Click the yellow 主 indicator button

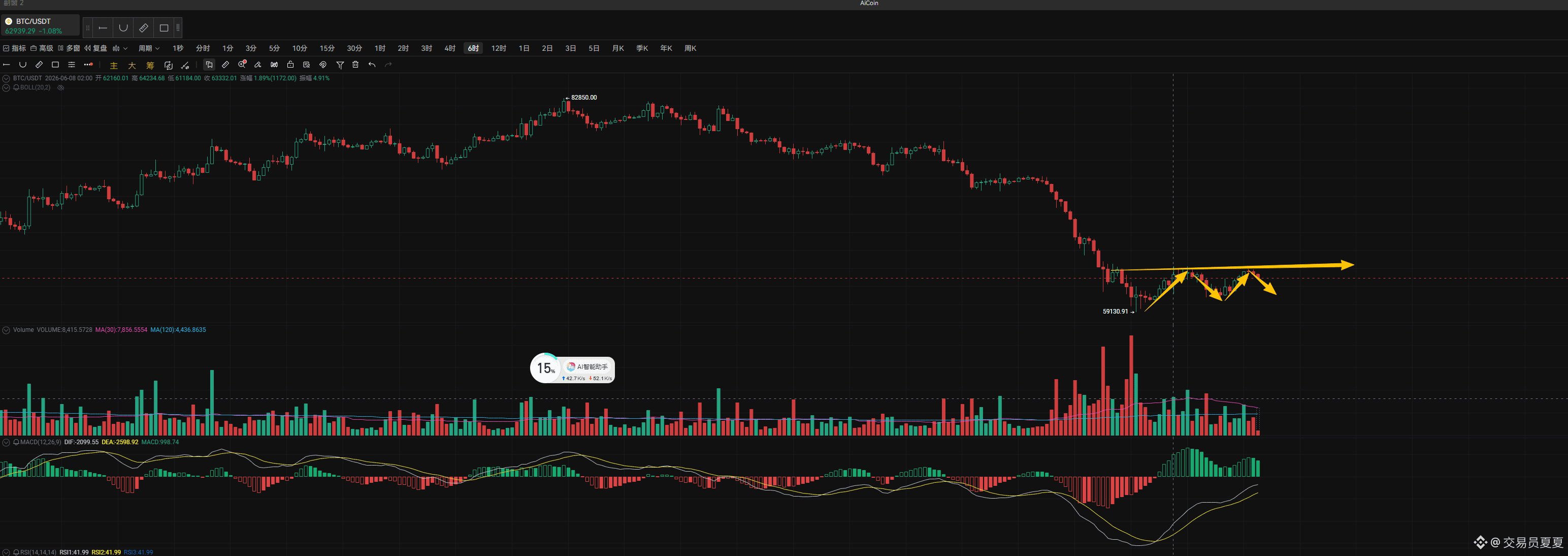click(x=114, y=65)
